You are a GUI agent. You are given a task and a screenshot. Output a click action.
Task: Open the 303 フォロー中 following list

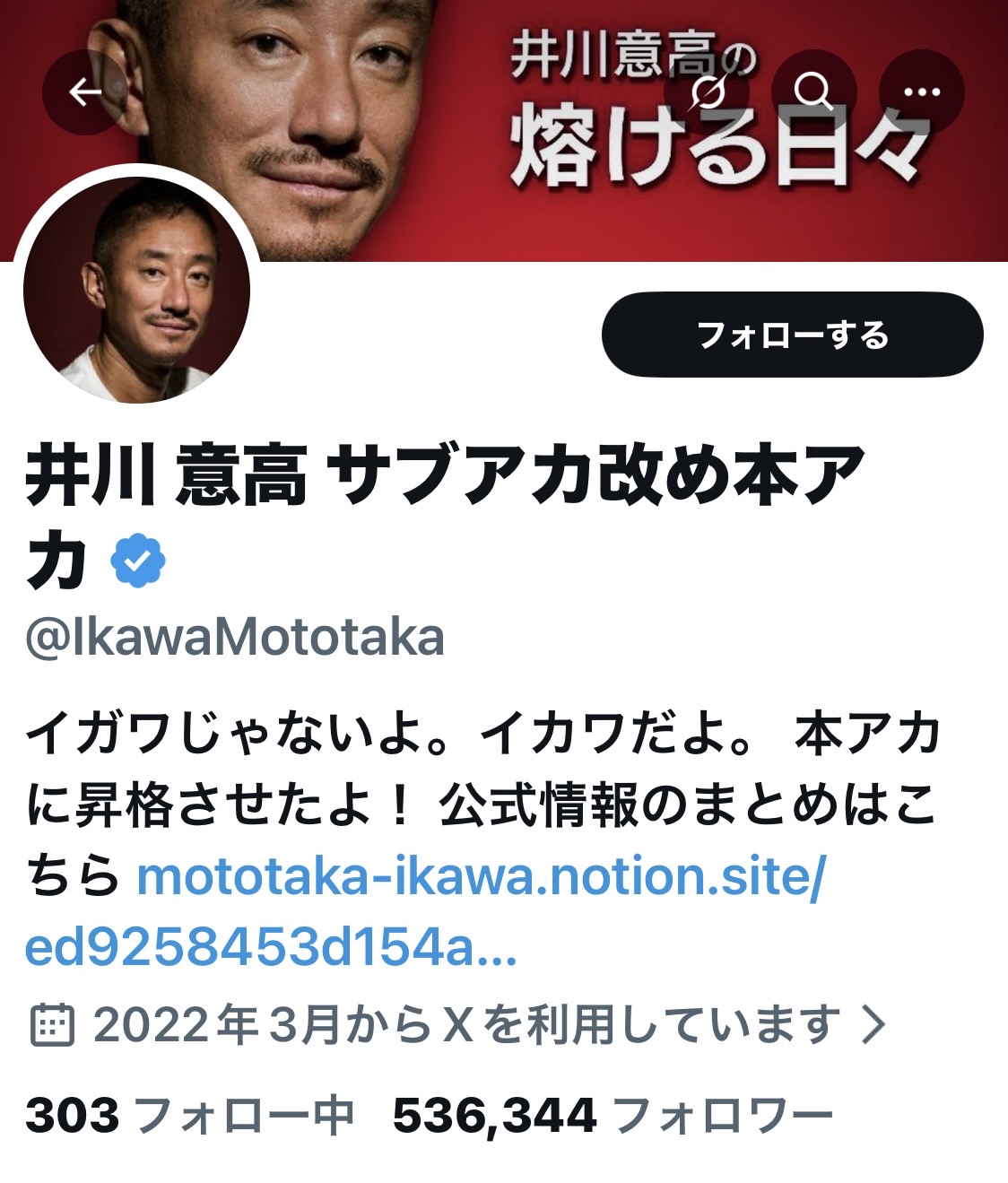pos(190,1116)
